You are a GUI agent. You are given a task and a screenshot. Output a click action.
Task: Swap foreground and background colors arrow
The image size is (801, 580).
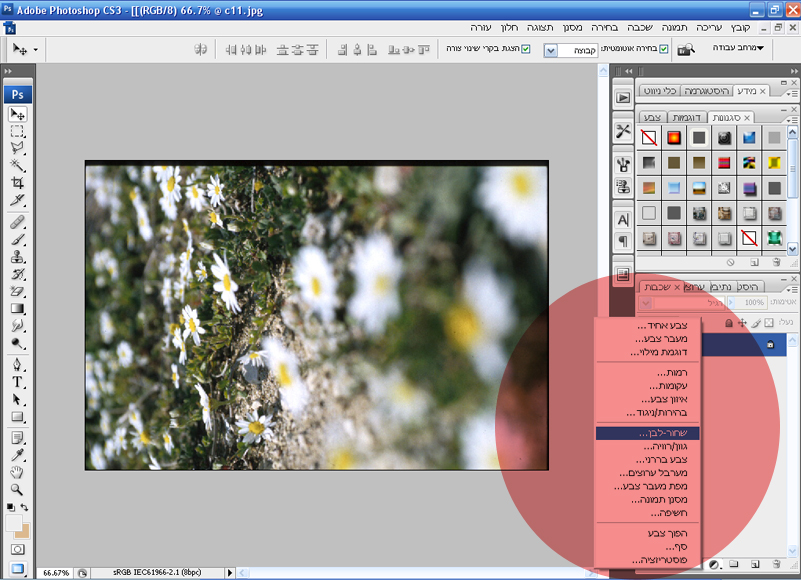(x=24, y=507)
